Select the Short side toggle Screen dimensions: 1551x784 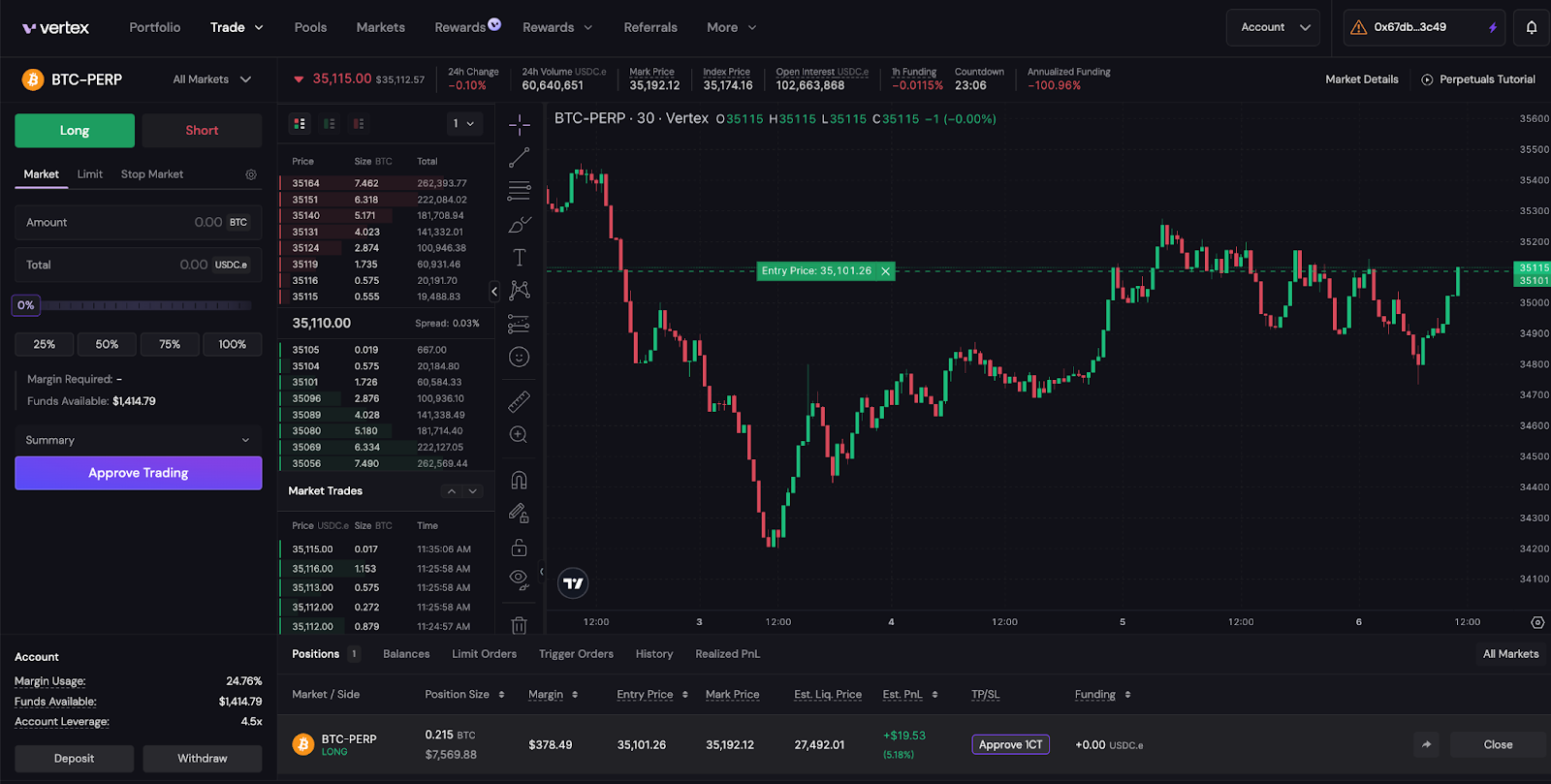point(202,130)
